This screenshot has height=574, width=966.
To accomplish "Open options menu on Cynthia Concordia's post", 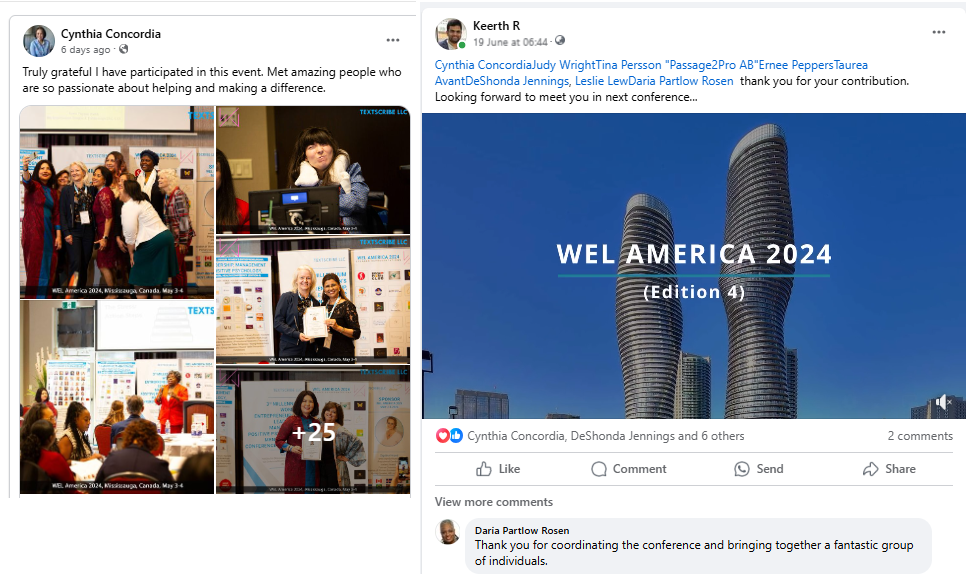I will coord(392,40).
